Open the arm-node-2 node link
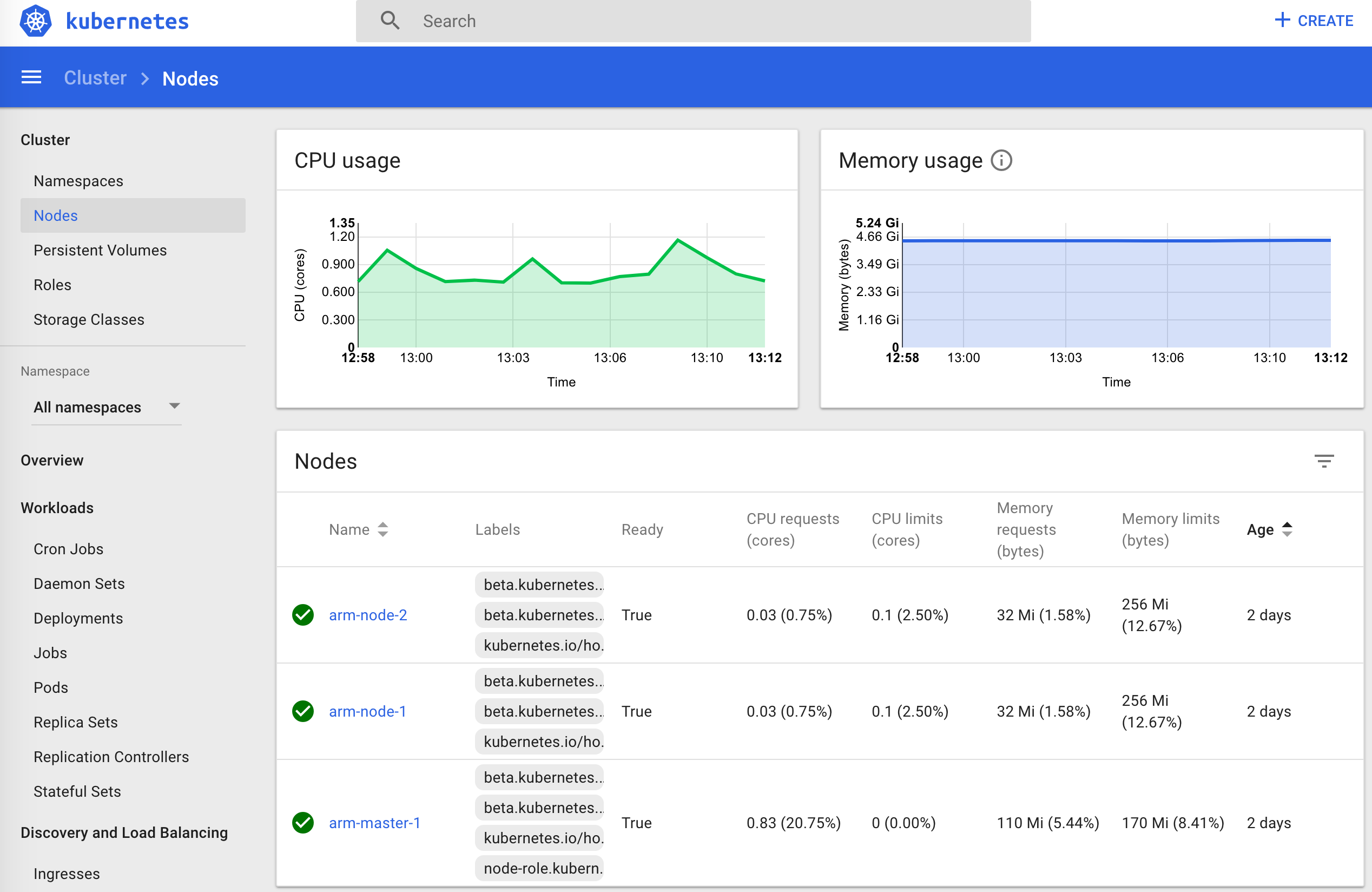Screen dimensions: 1372x892 (x=368, y=615)
